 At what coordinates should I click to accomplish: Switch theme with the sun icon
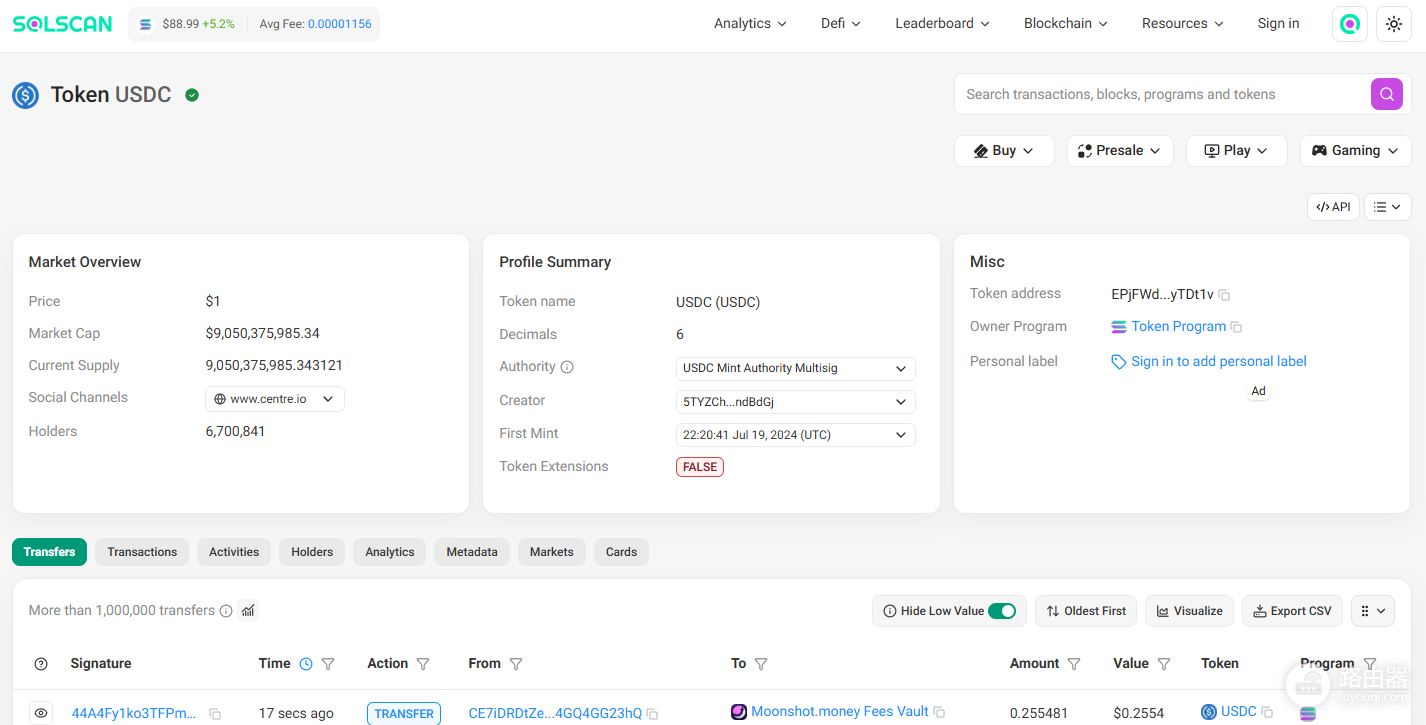1394,24
